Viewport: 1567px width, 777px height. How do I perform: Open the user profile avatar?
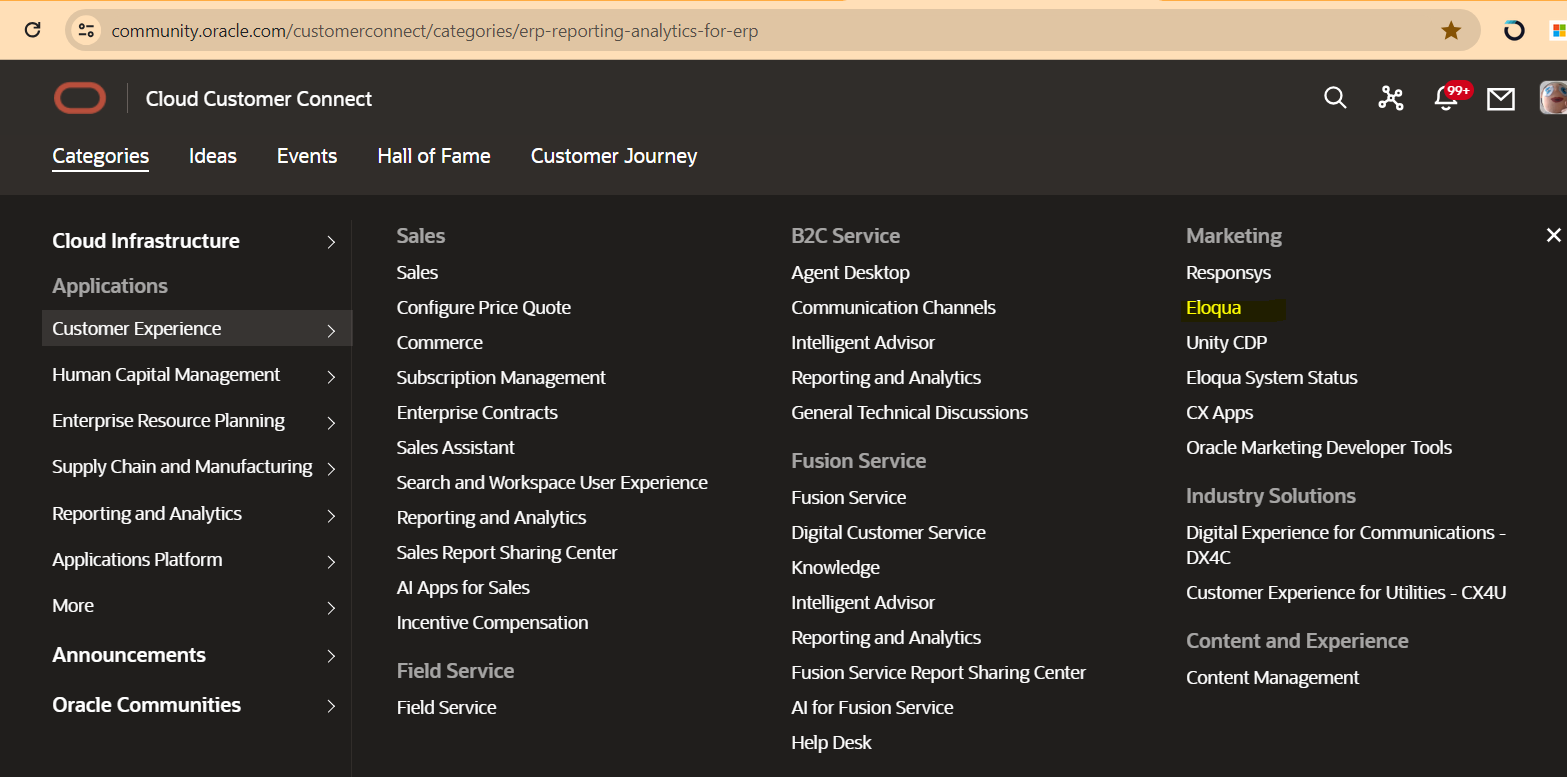tap(1553, 98)
